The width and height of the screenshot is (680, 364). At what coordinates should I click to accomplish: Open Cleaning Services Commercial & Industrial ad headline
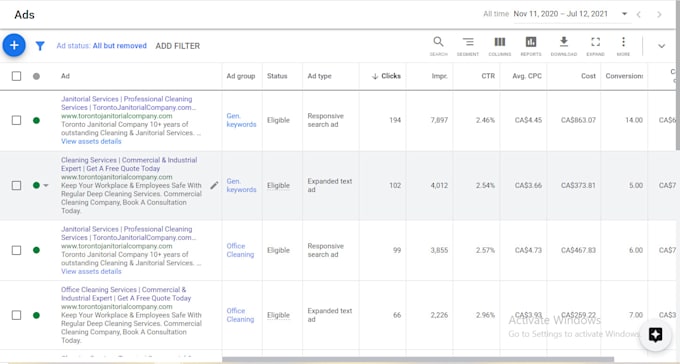coord(129,164)
